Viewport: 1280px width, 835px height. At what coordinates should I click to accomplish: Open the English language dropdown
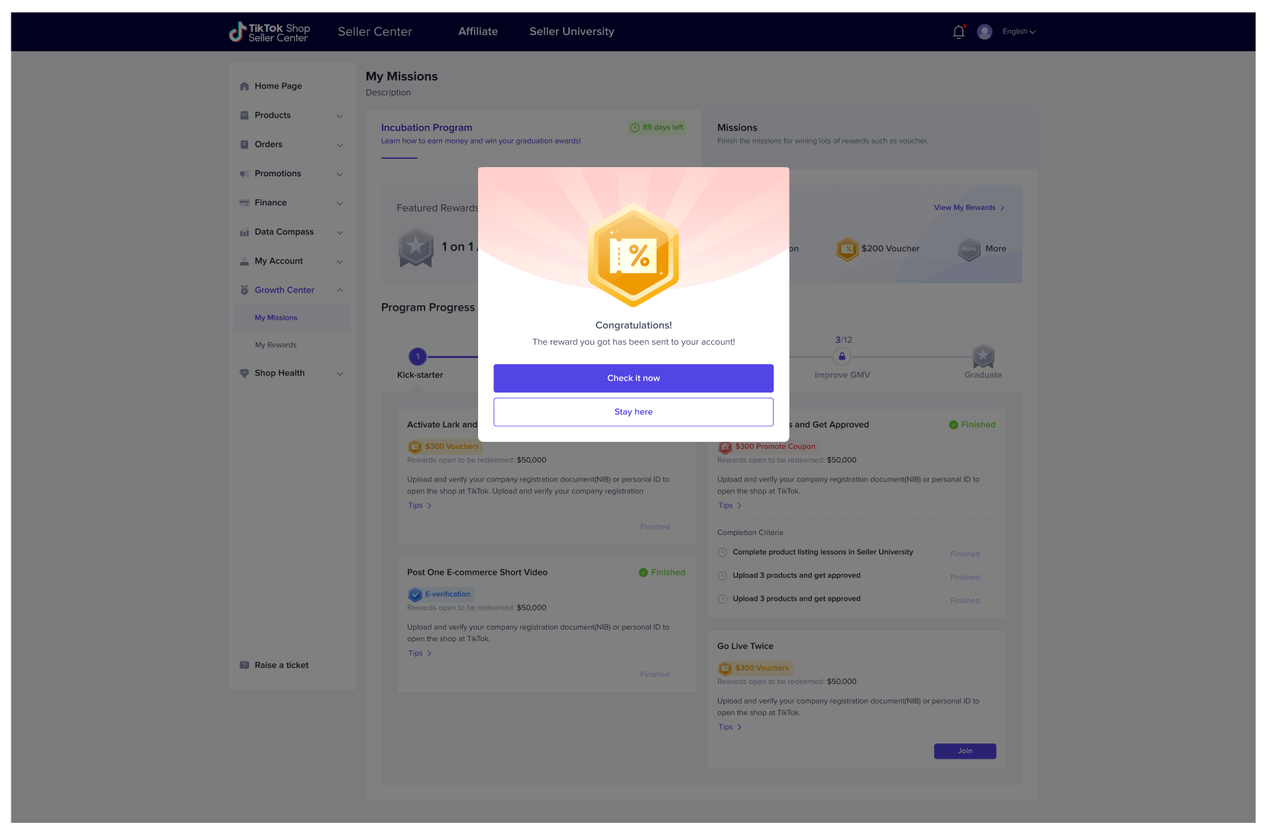pos(1019,32)
